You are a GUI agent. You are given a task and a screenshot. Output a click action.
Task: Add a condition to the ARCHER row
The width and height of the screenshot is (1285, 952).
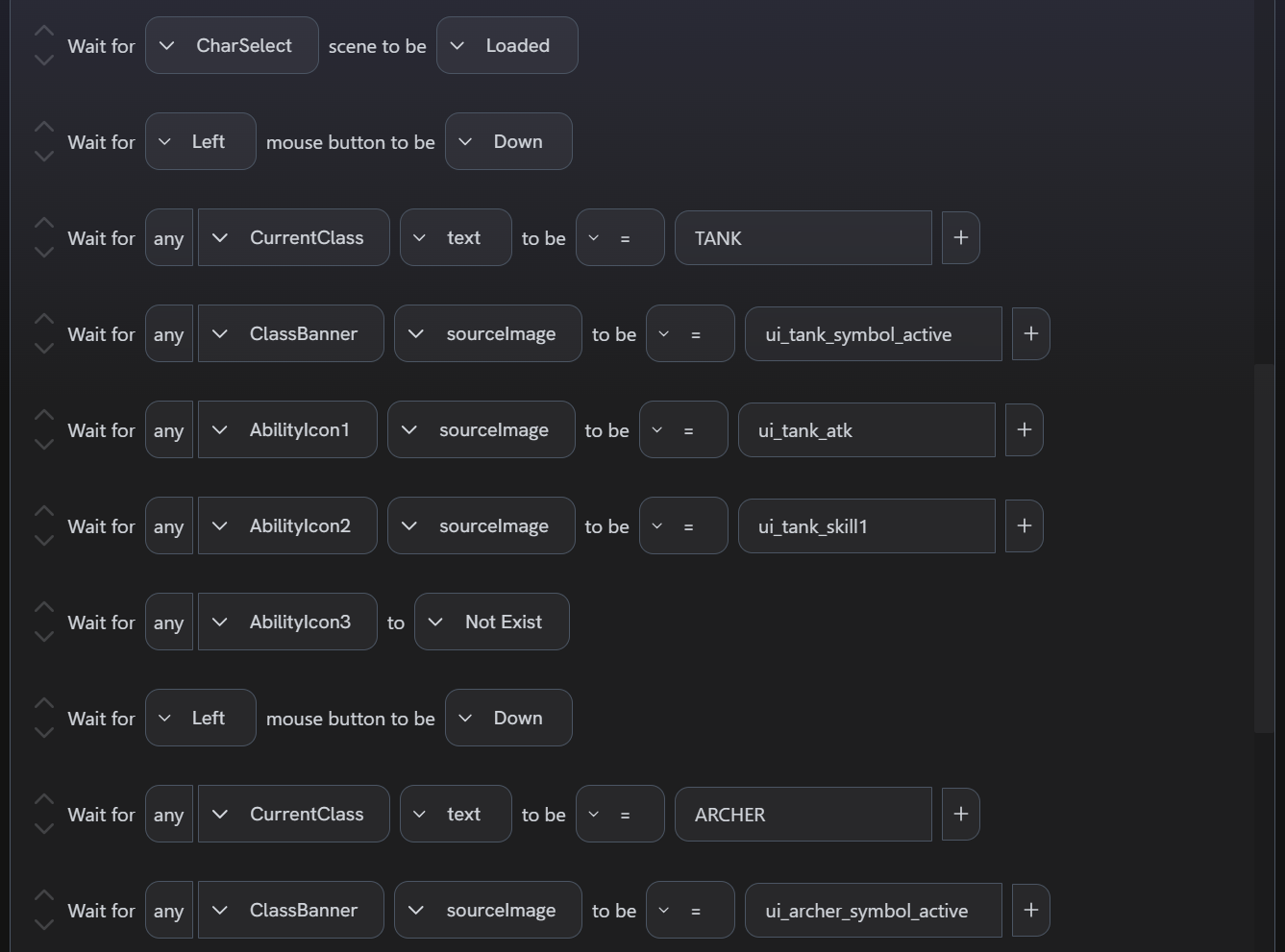point(960,814)
